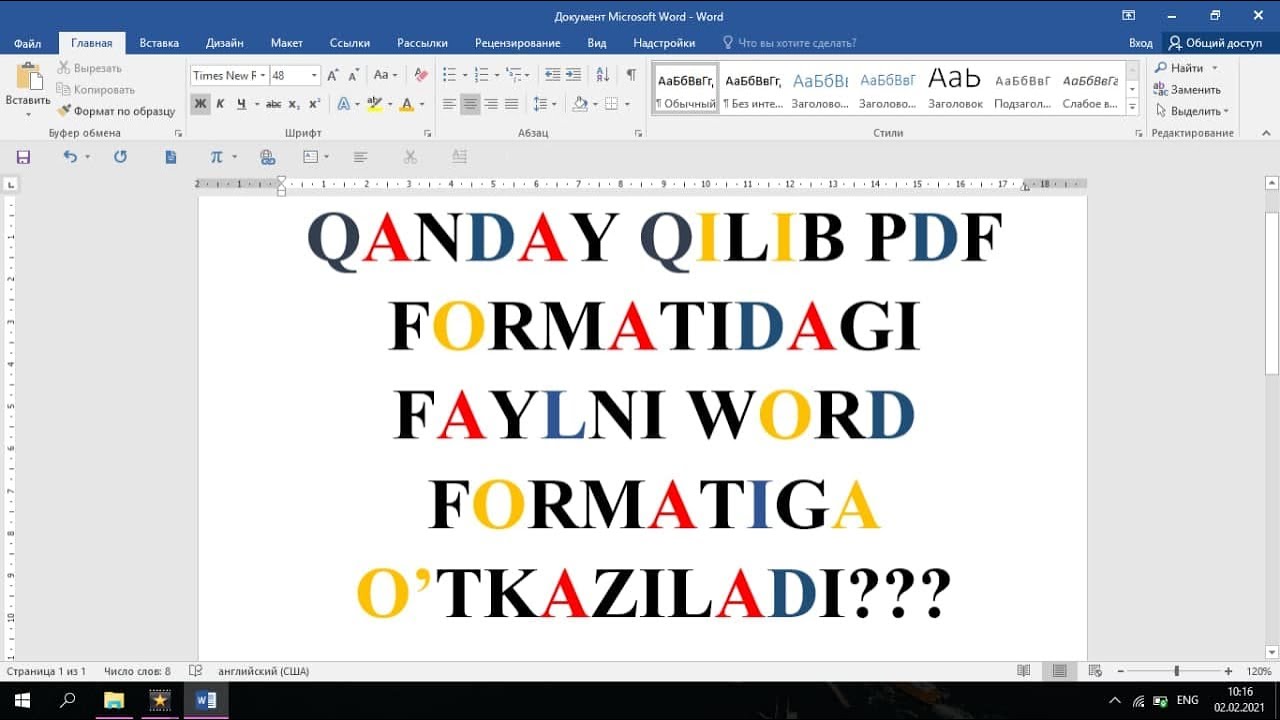Click the Paste clipboard icon
This screenshot has width=1280, height=720.
click(x=28, y=77)
